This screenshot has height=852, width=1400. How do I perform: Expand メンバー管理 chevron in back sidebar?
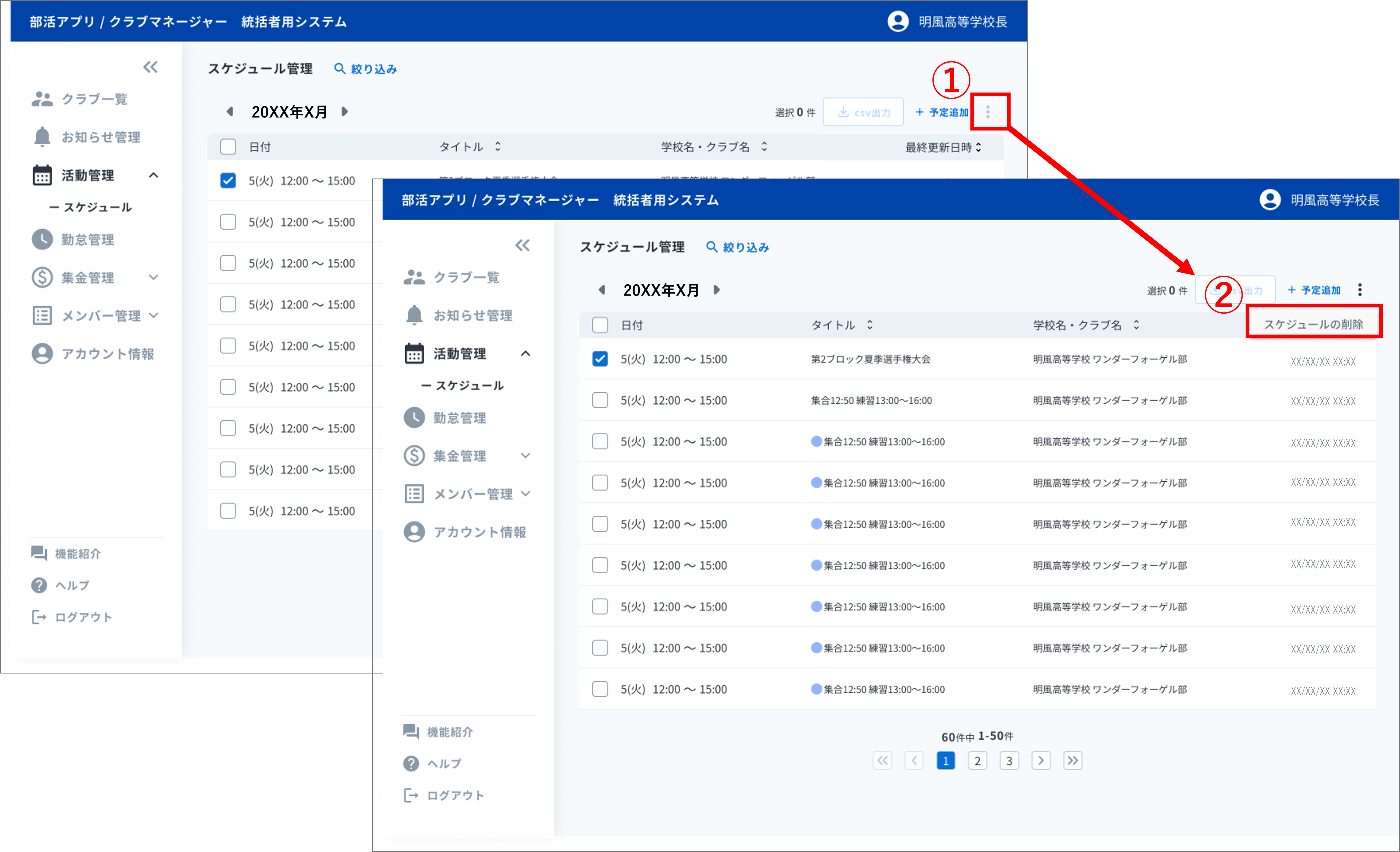click(x=153, y=315)
